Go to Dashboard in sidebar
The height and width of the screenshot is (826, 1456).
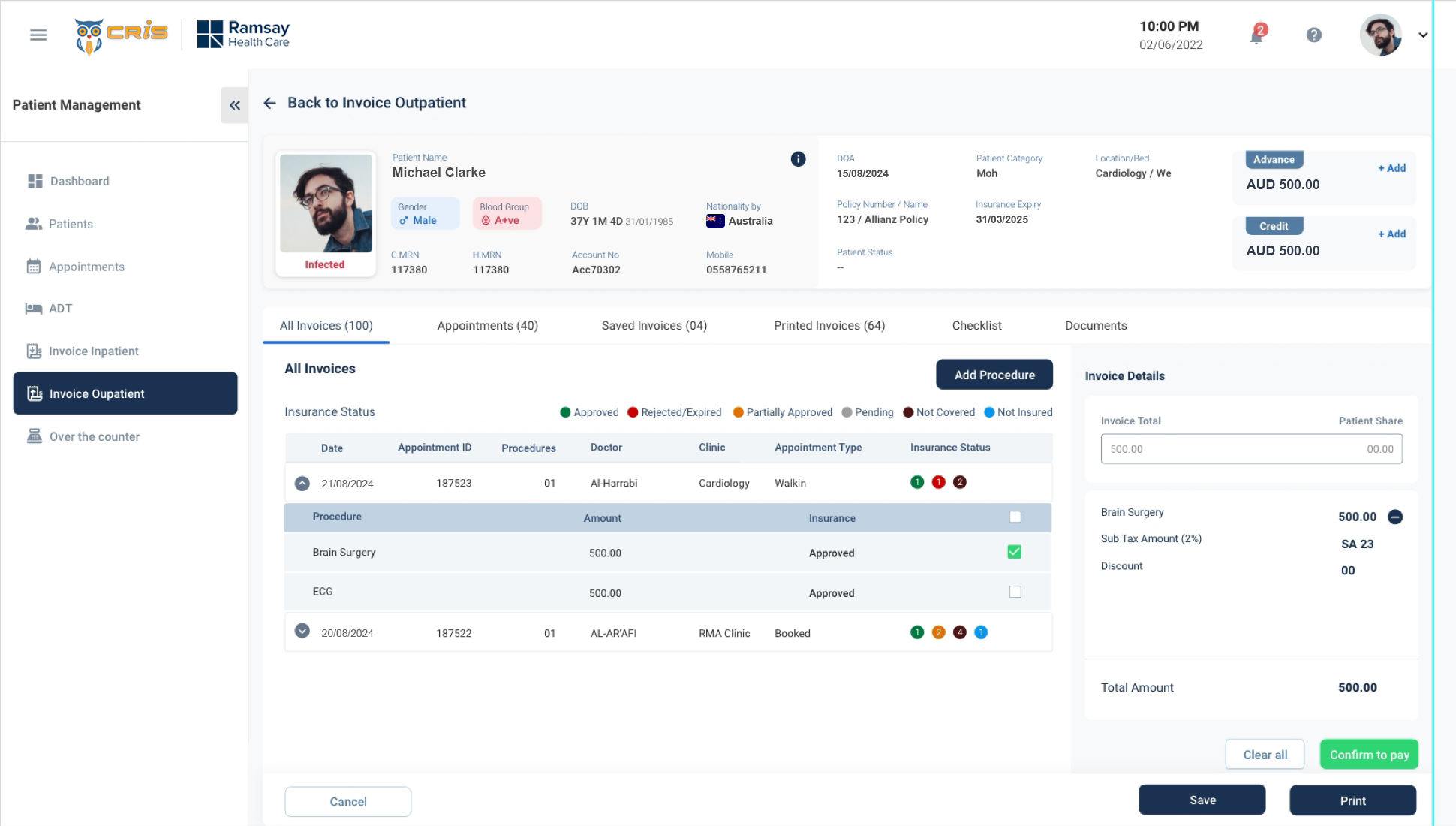click(x=80, y=181)
